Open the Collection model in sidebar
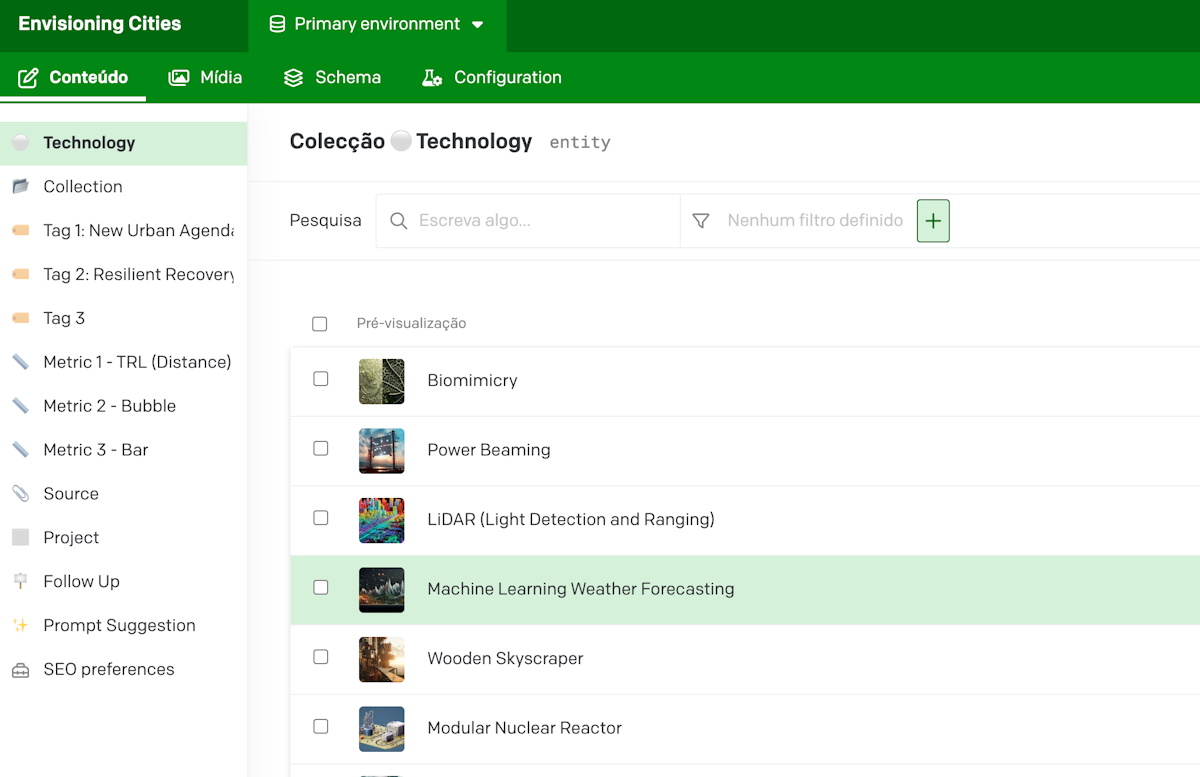The width and height of the screenshot is (1200, 777). 123,187
